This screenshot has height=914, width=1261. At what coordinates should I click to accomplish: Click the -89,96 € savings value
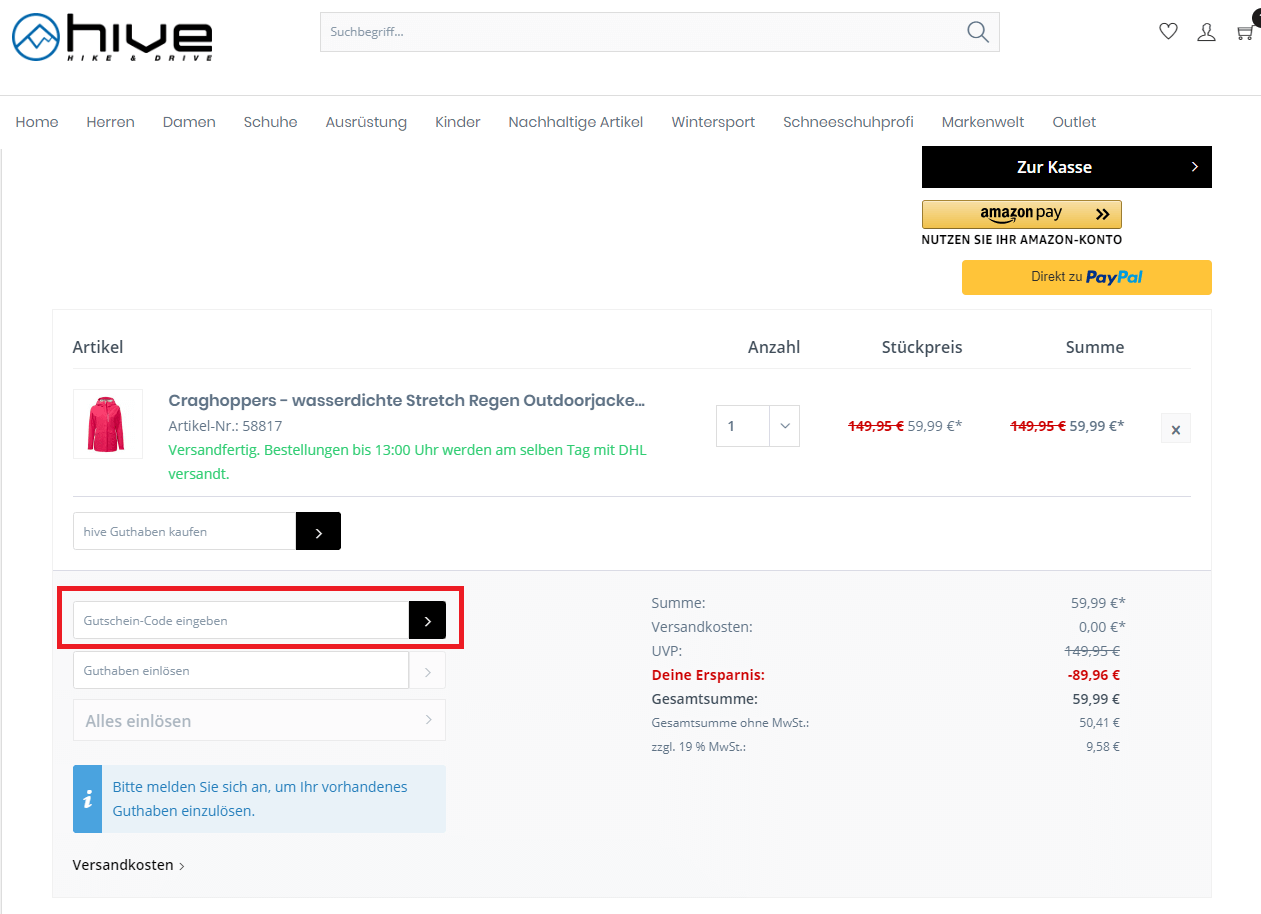tap(1094, 675)
